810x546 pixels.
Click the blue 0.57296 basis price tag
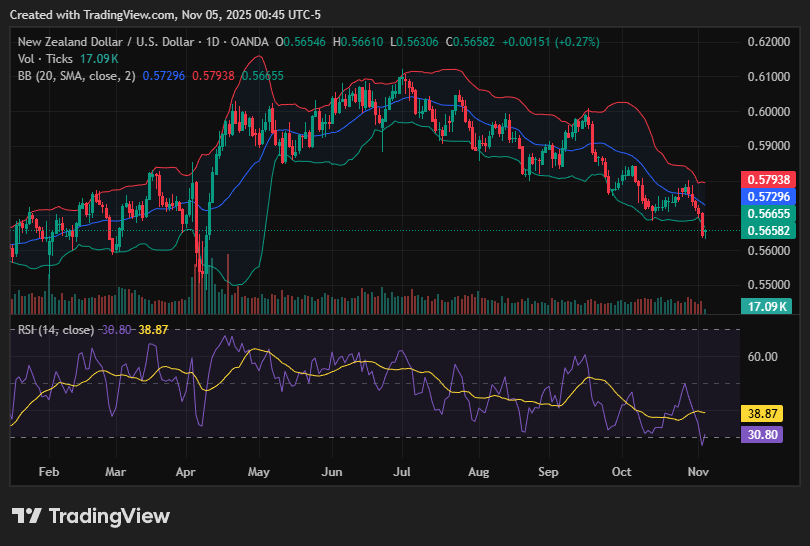coord(766,197)
